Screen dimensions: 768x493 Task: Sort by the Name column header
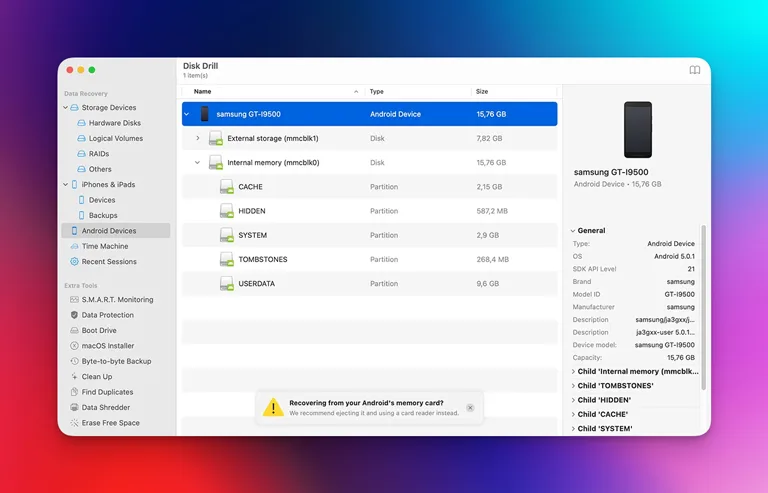pyautogui.click(x=273, y=92)
